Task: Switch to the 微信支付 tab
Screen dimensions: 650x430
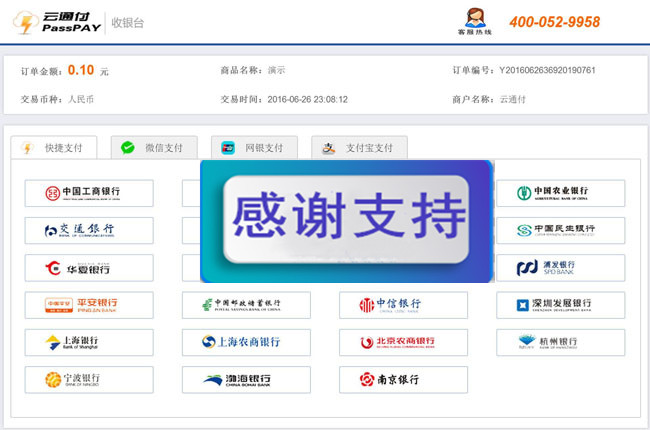Action: (154, 148)
